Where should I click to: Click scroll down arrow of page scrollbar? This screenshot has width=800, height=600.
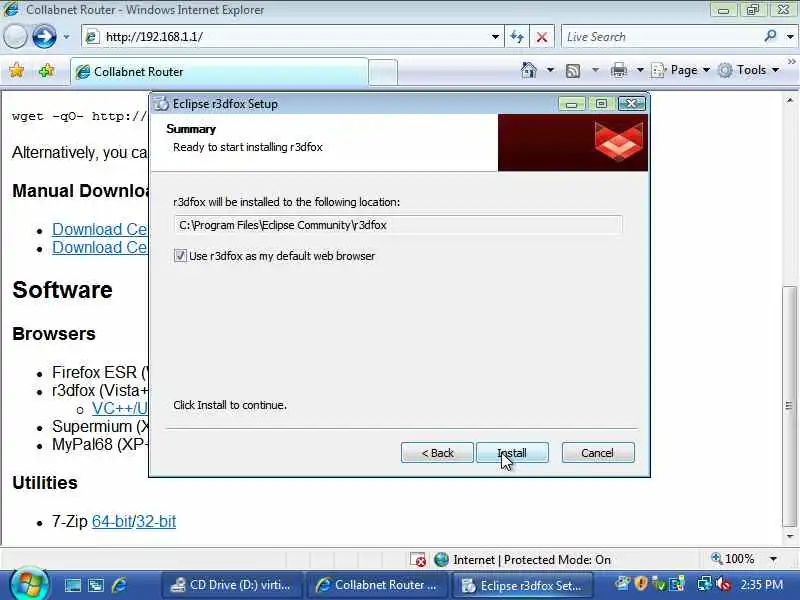(x=790, y=536)
